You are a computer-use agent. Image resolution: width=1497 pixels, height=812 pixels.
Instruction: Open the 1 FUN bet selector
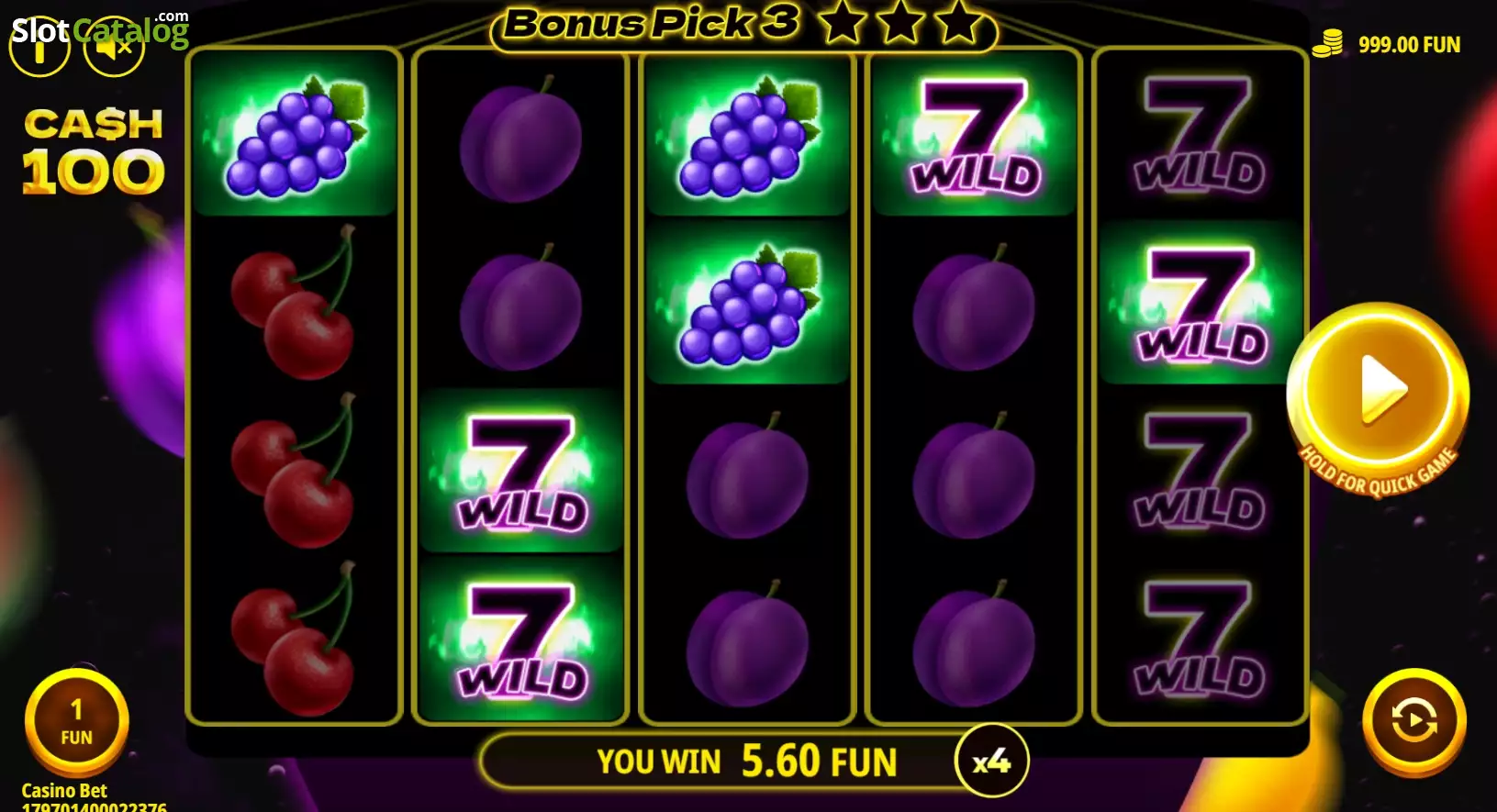[76, 722]
